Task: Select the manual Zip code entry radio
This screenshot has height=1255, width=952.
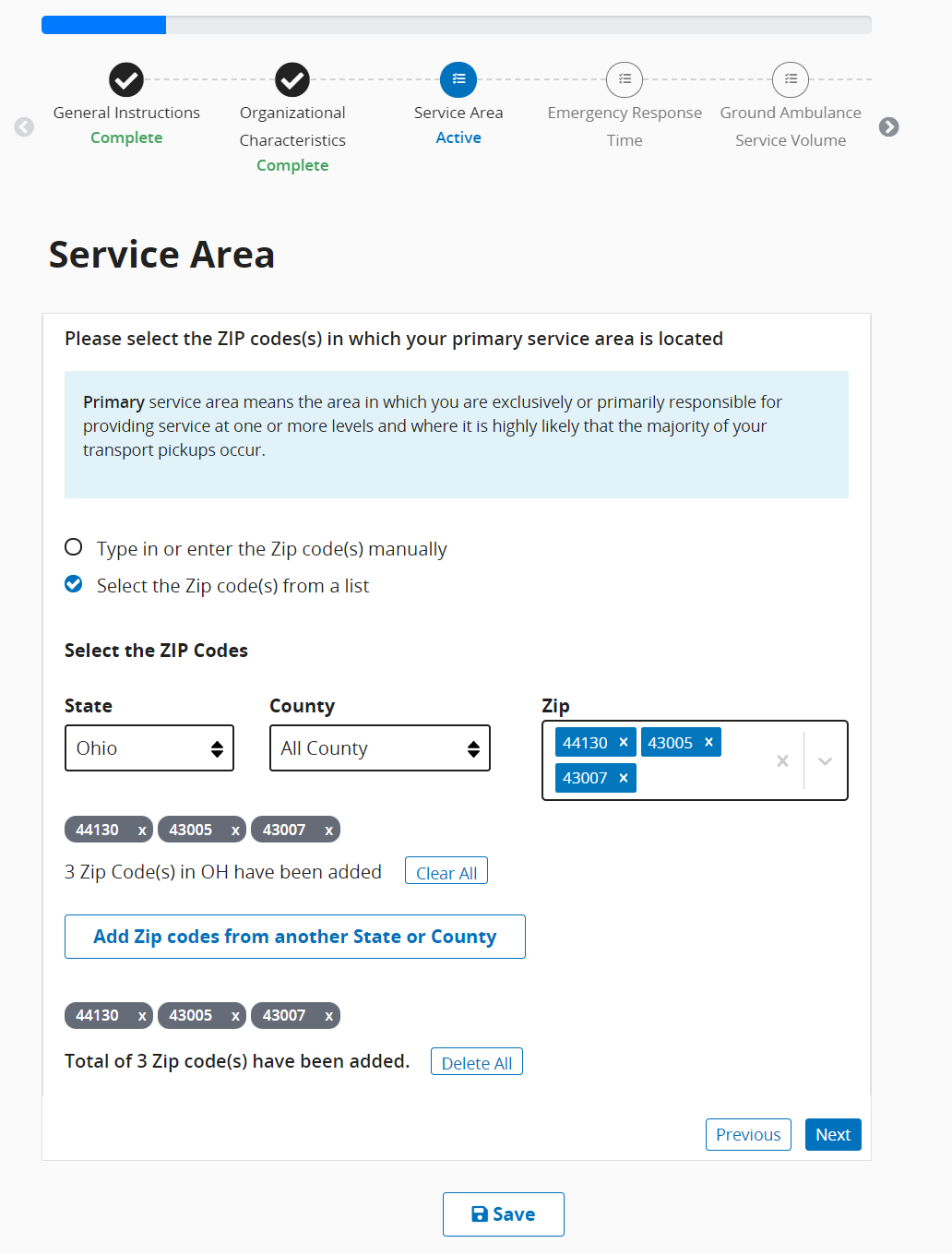Action: point(74,547)
